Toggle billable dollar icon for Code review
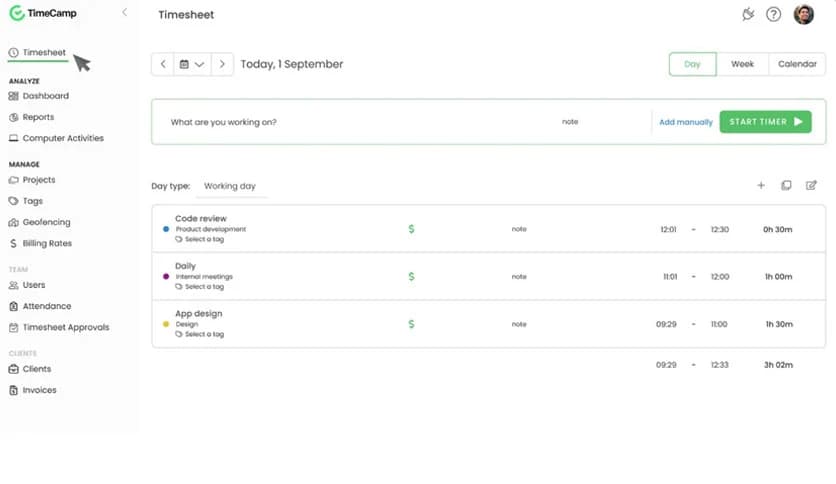836x484 pixels. point(411,229)
